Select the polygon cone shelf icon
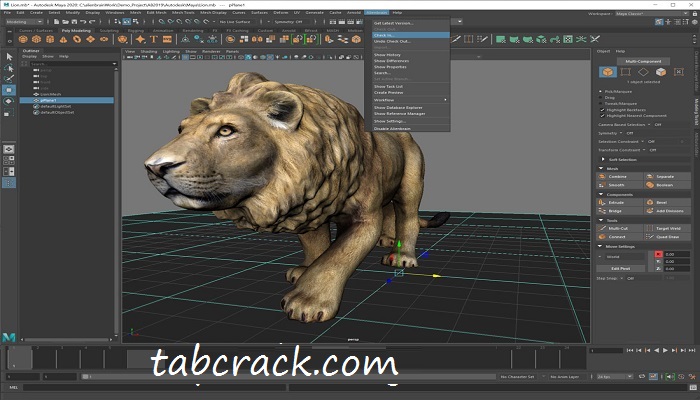700x400 pixels. tap(63, 40)
